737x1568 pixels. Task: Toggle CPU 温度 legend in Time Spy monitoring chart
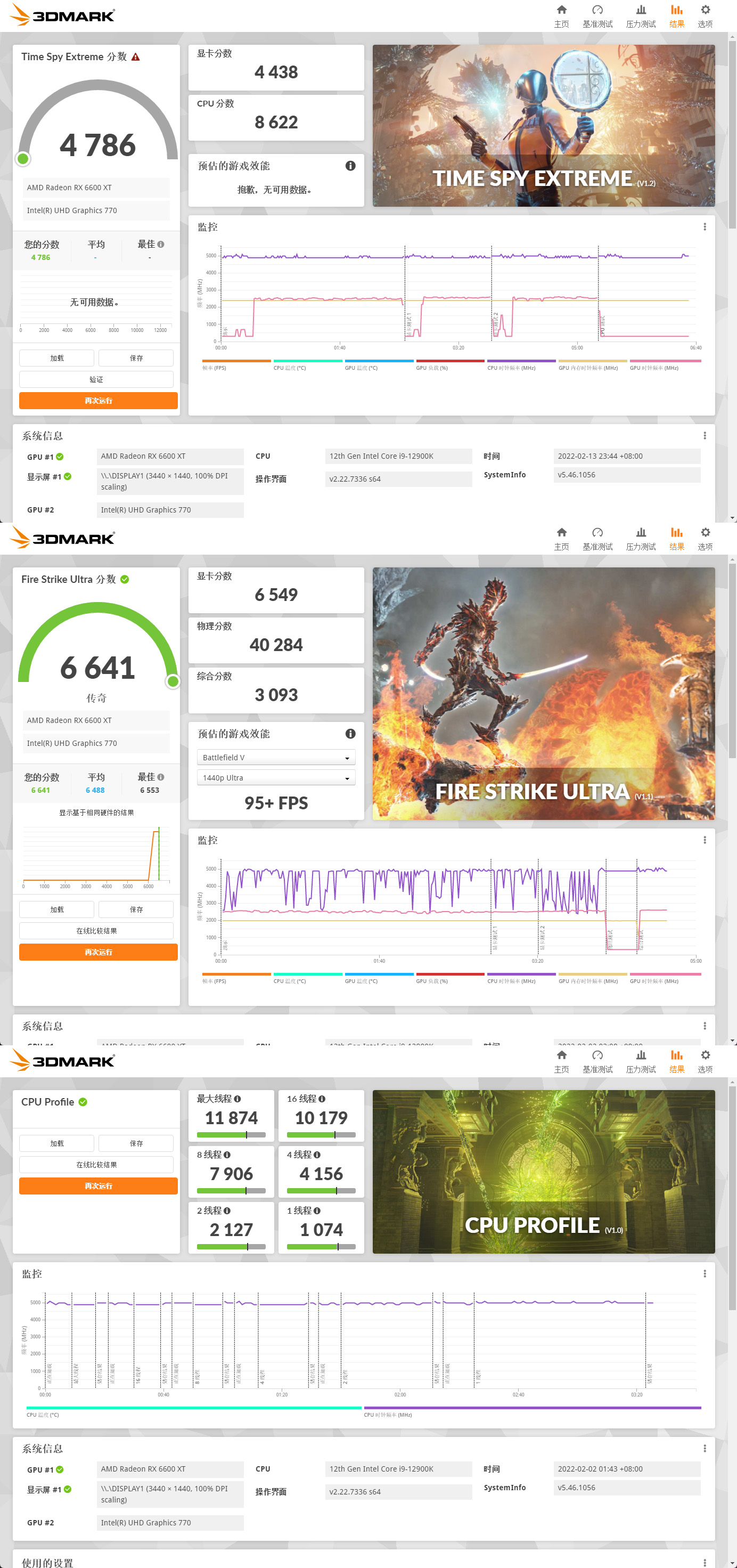[307, 364]
